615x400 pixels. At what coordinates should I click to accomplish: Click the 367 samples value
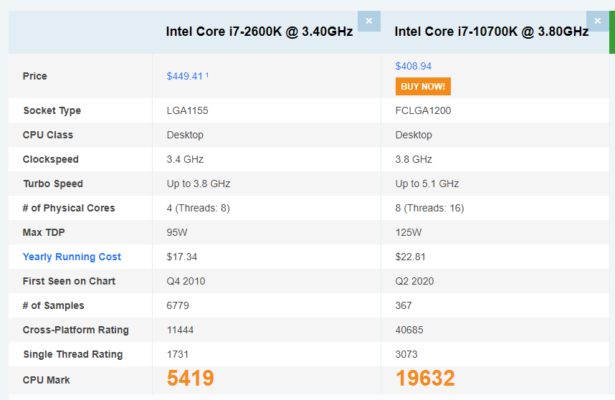click(404, 305)
